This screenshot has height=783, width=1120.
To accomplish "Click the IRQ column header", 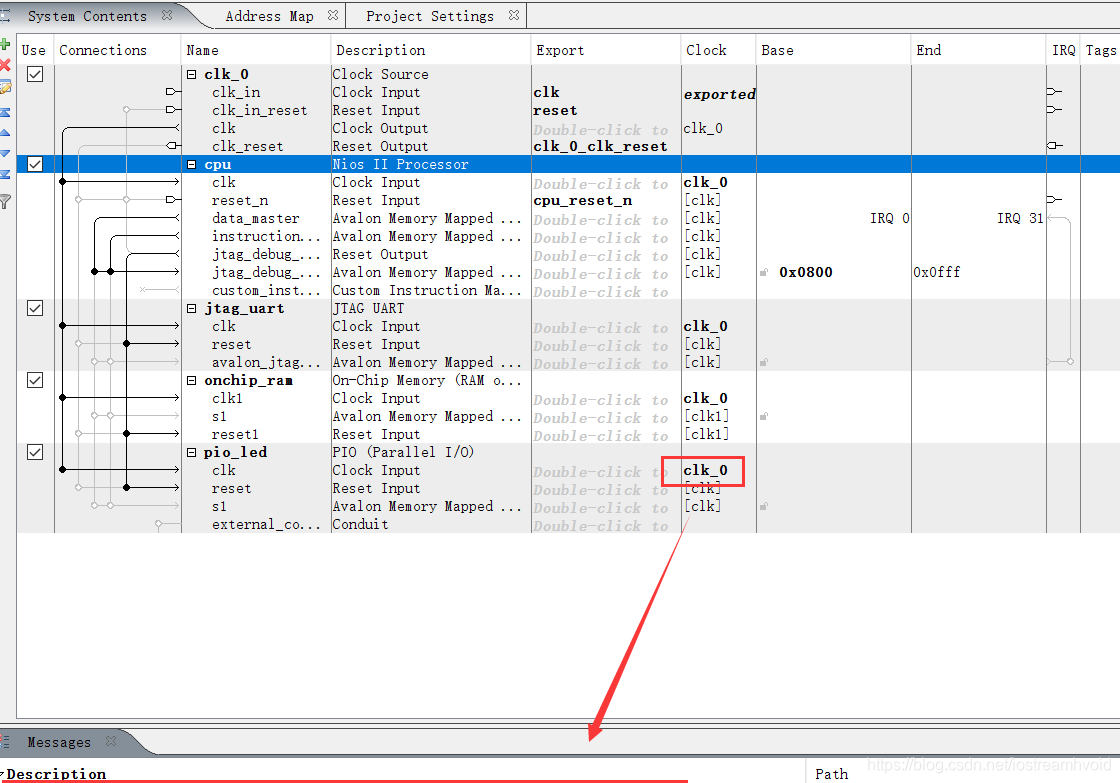I will coord(1064,50).
